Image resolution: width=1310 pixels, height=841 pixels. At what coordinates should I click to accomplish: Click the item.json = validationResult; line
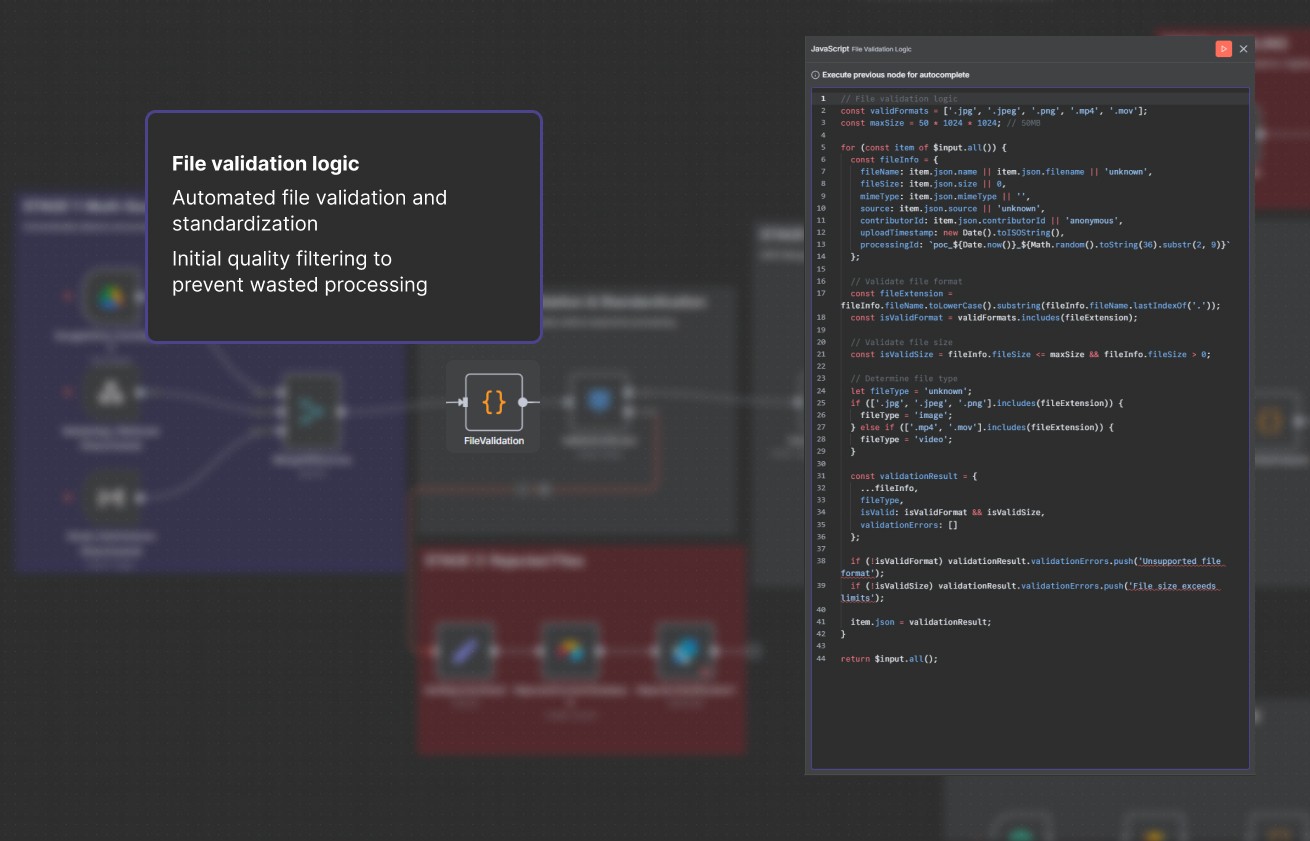point(921,622)
